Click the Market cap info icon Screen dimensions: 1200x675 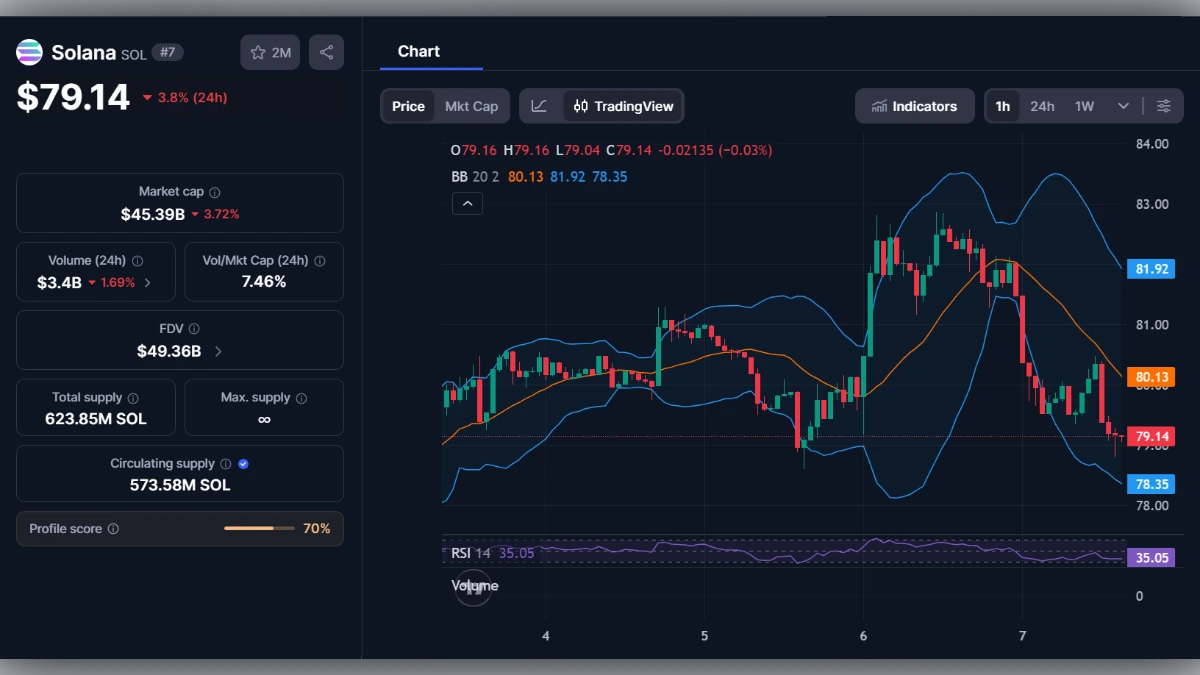pyautogui.click(x=214, y=192)
